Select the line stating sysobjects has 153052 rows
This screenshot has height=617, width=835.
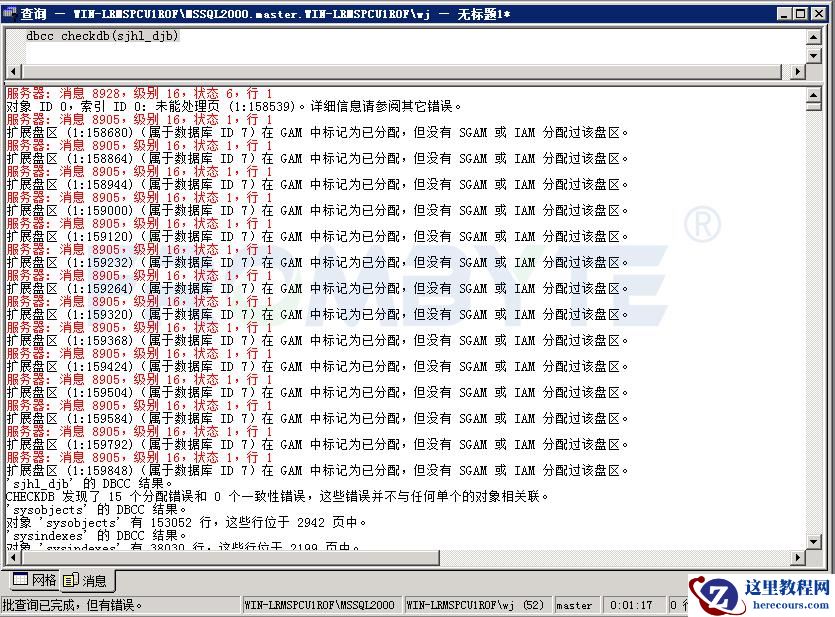point(186,523)
